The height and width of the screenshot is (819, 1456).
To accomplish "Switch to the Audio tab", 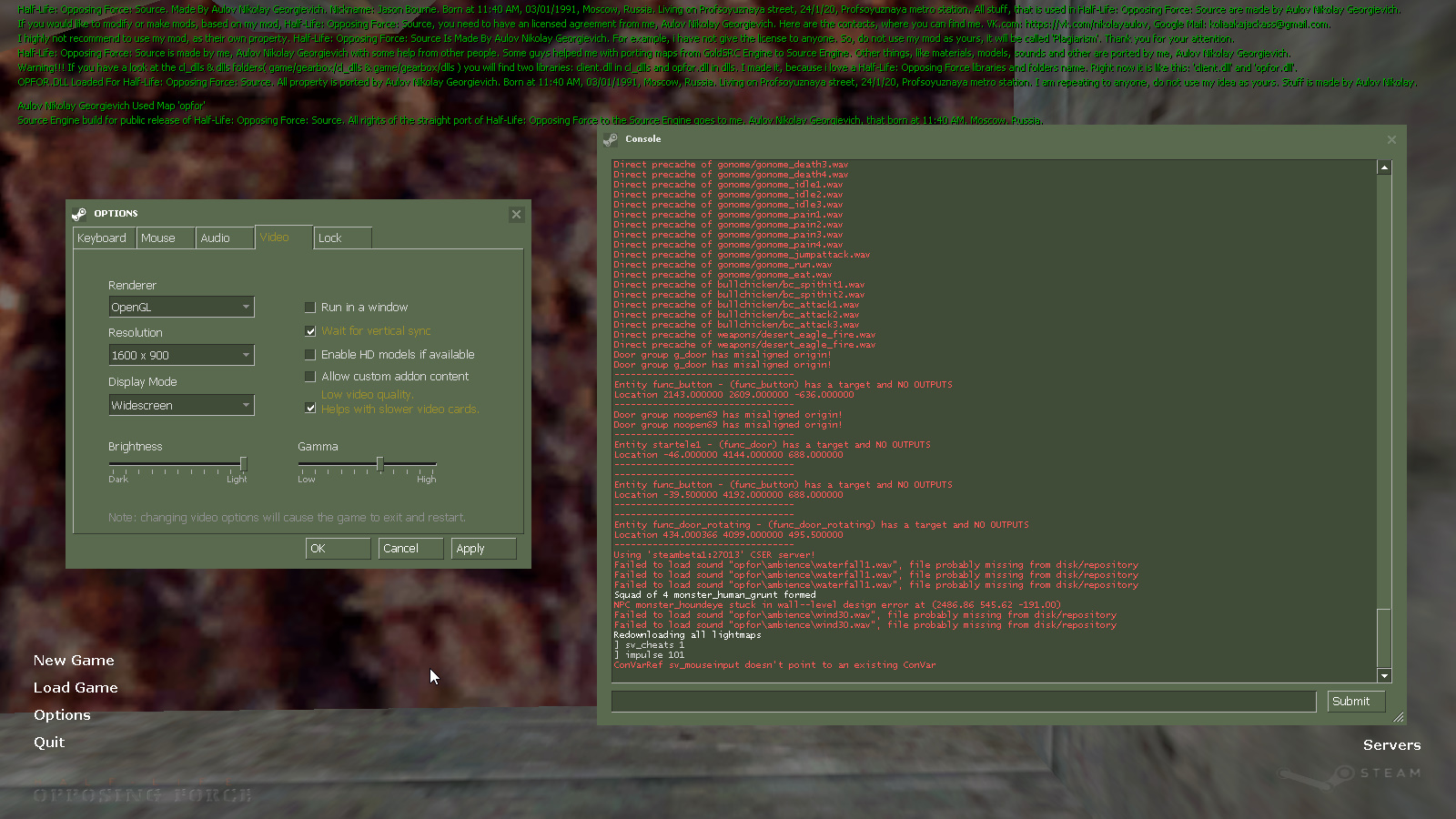I will pos(224,238).
